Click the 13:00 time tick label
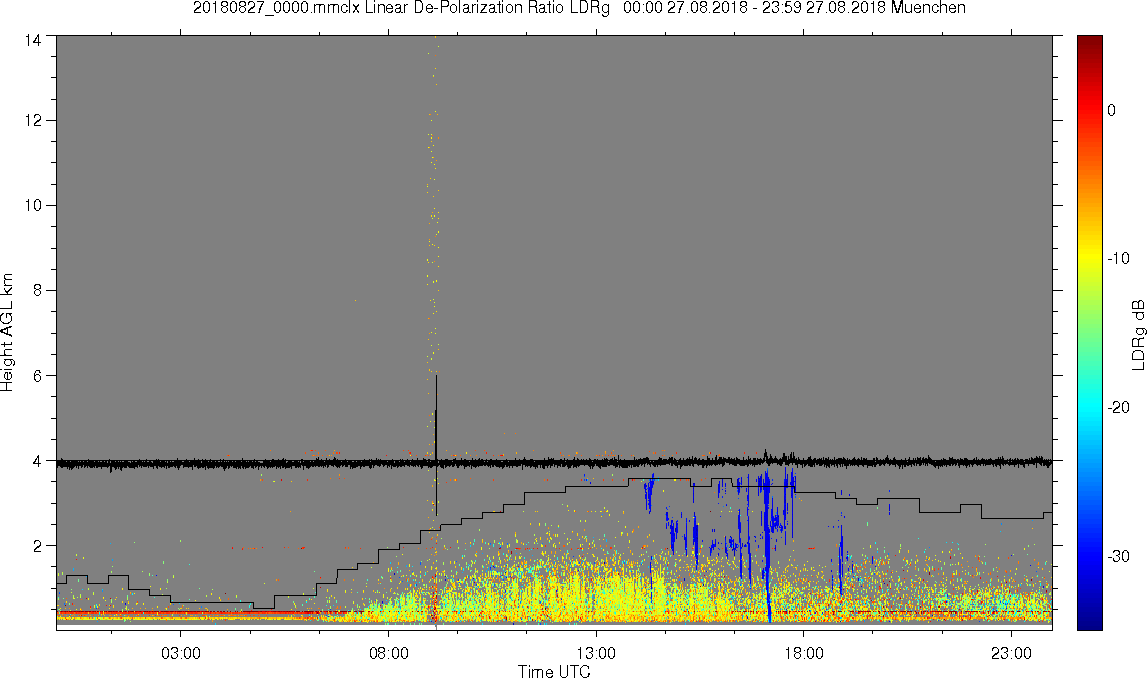The height and width of the screenshot is (678, 1147). (596, 653)
